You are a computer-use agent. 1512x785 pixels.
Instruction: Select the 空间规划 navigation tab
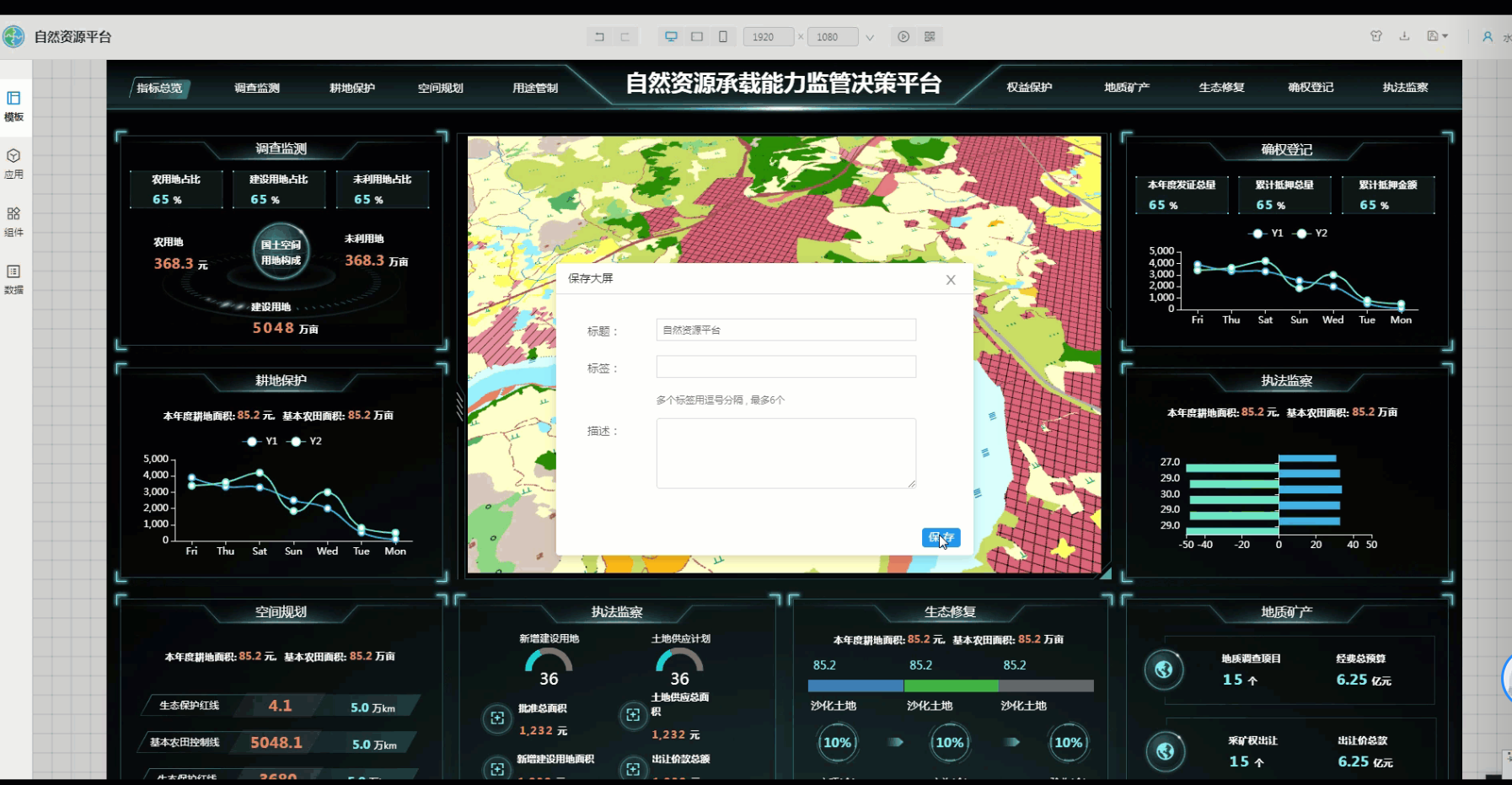click(441, 88)
